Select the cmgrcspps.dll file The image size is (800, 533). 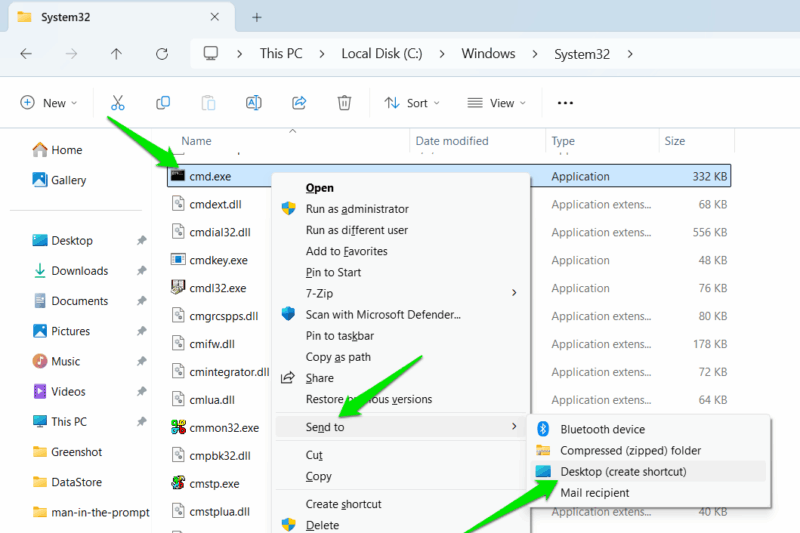tap(223, 316)
